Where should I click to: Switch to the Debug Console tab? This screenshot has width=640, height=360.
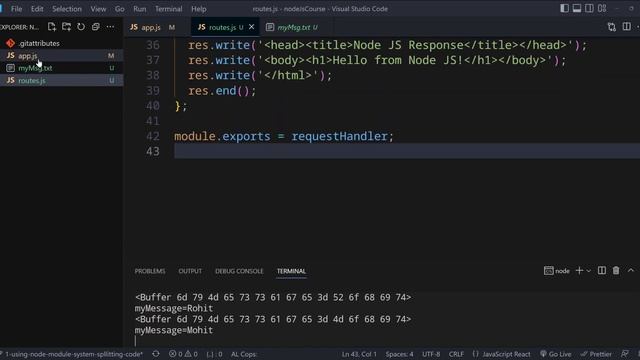click(x=239, y=271)
